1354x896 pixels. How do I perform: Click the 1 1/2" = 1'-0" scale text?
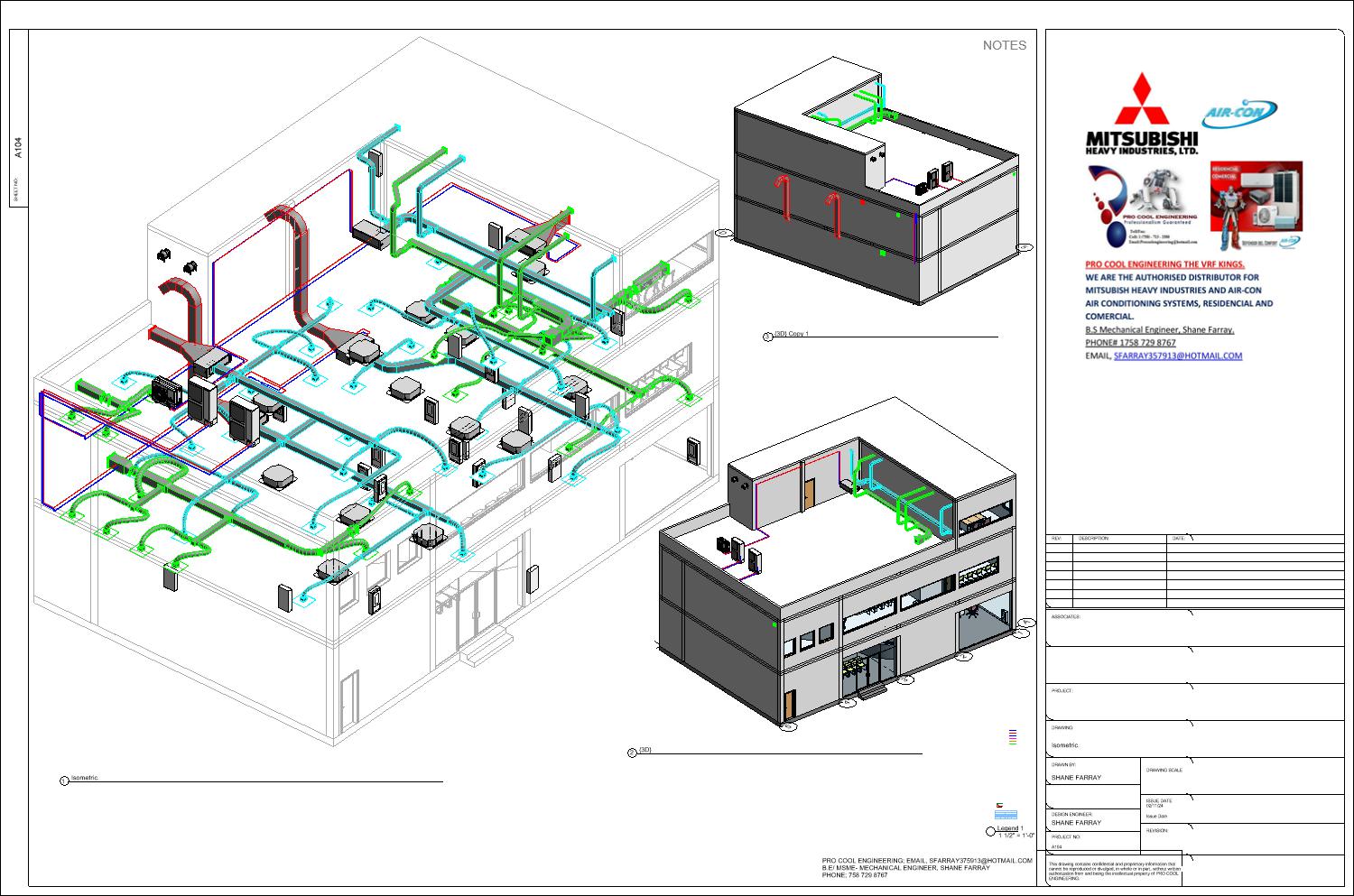point(1015,836)
